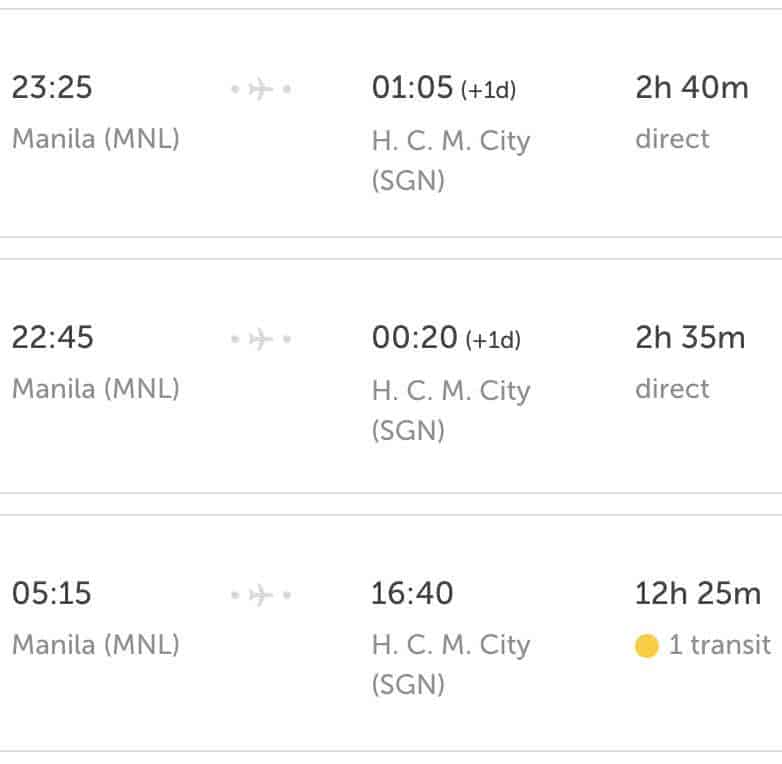This screenshot has height=764, width=782.
Task: Click Manila (MNL) under the 23:25 departure
Action: coord(95,138)
